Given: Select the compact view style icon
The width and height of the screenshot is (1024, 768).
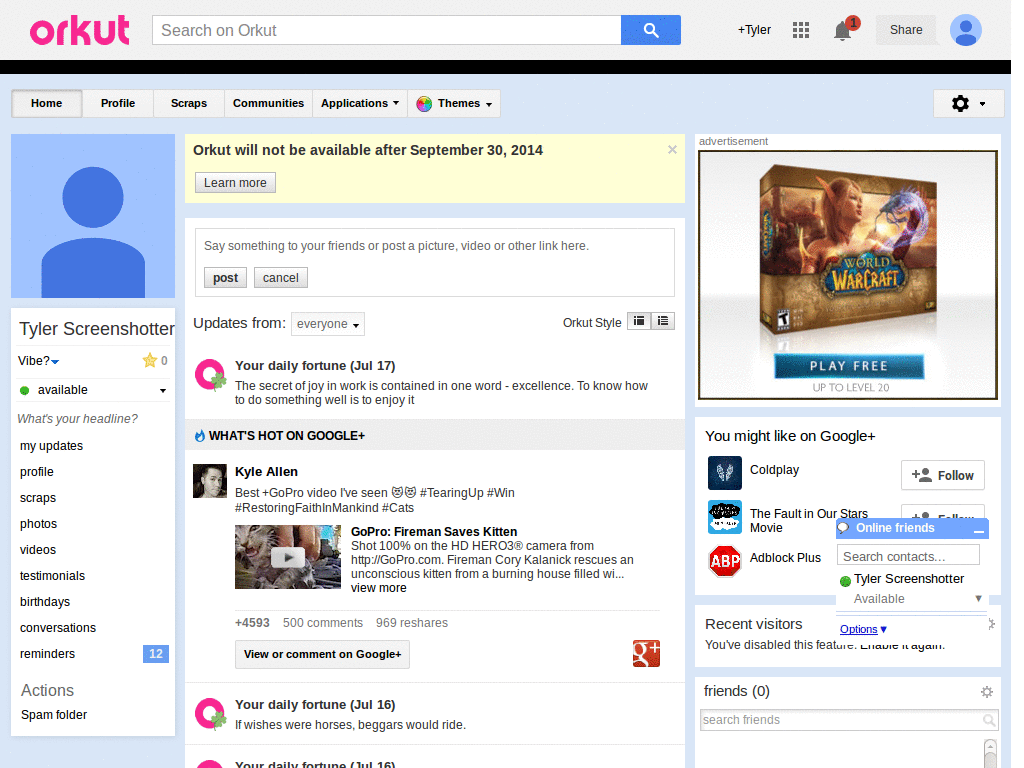Looking at the screenshot, I should pyautogui.click(x=639, y=321).
